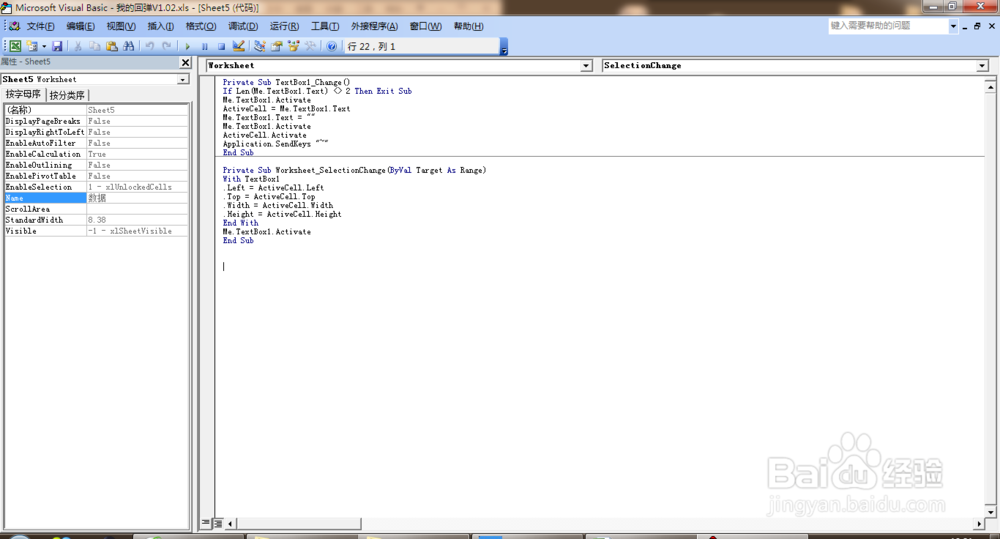Click the Insert UserForm icon
The height and width of the screenshot is (539, 1000).
(32, 46)
